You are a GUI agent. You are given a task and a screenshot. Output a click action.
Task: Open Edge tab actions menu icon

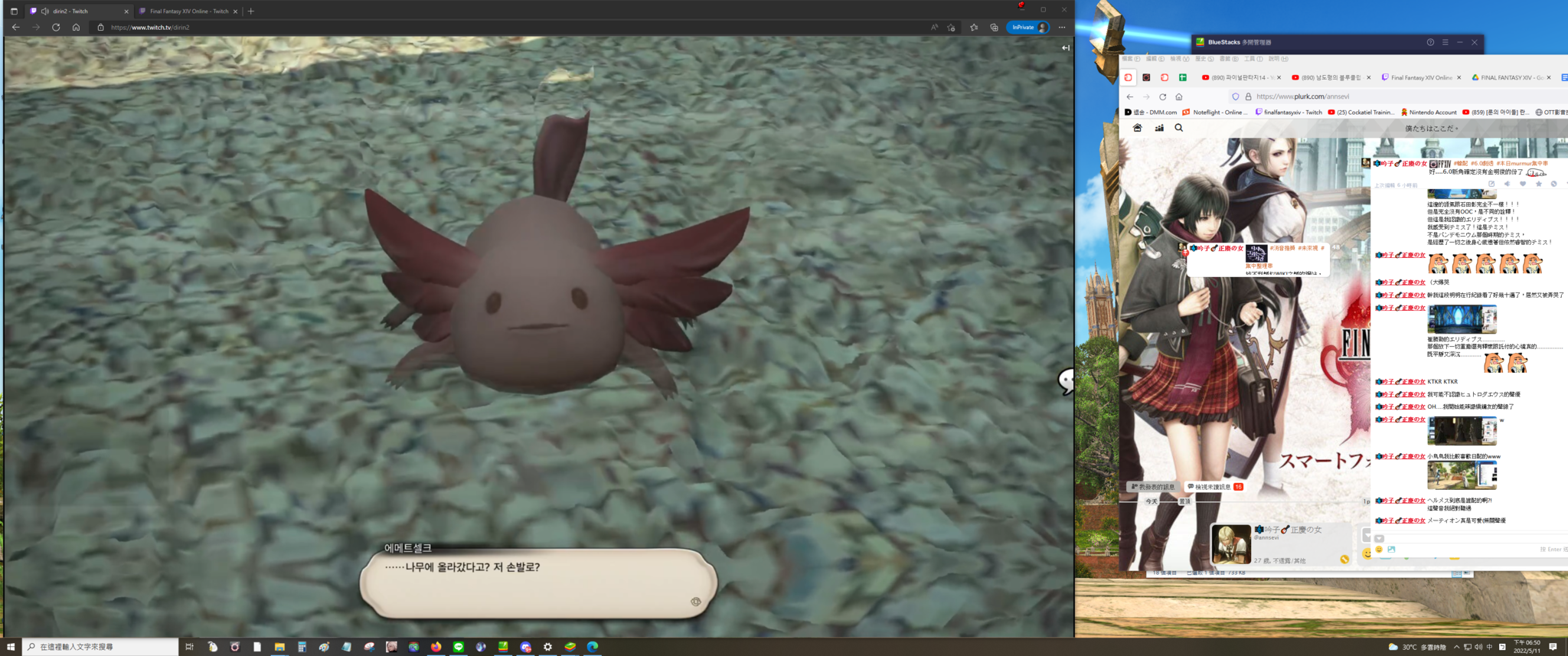(x=14, y=11)
